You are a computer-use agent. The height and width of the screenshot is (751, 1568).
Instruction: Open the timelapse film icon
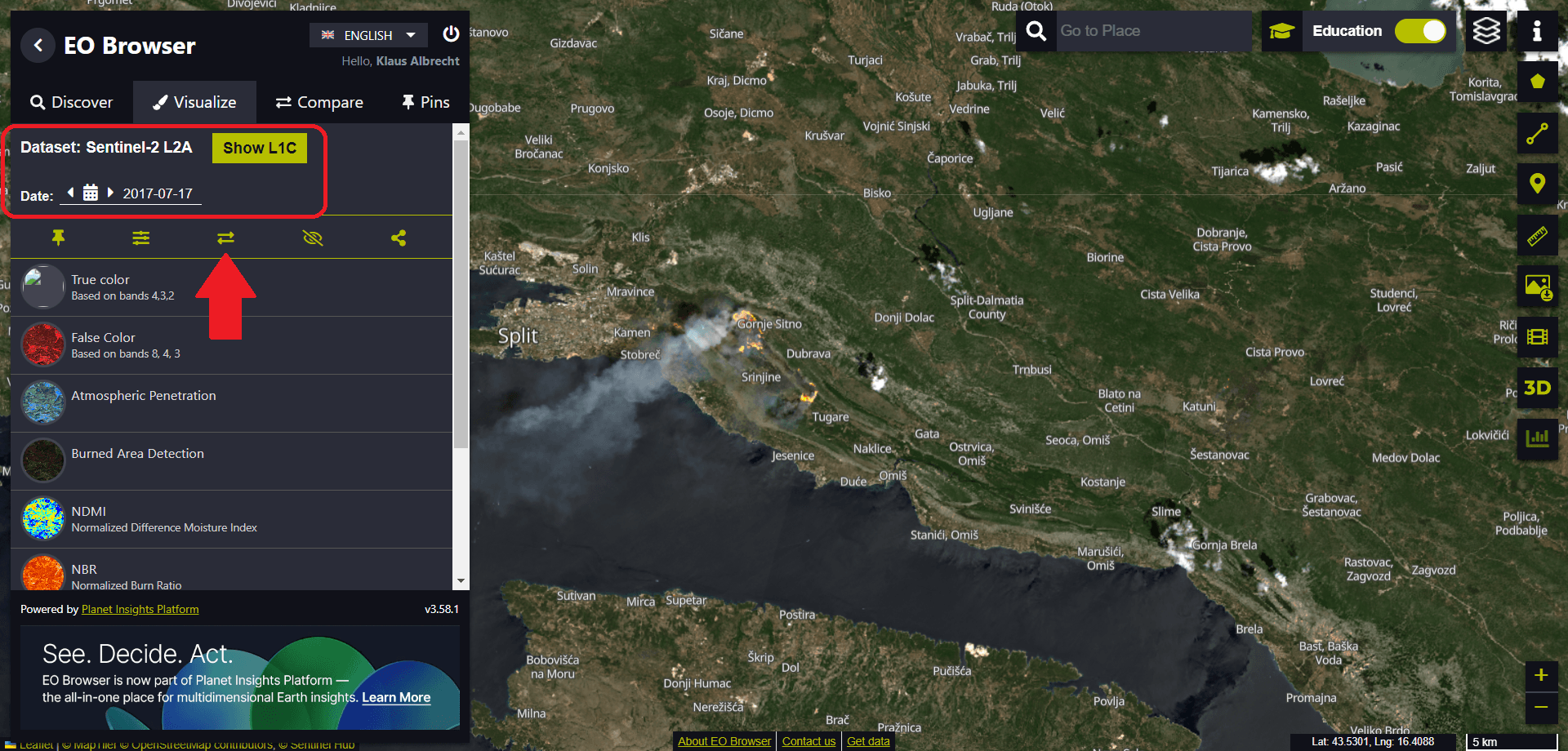(1537, 337)
